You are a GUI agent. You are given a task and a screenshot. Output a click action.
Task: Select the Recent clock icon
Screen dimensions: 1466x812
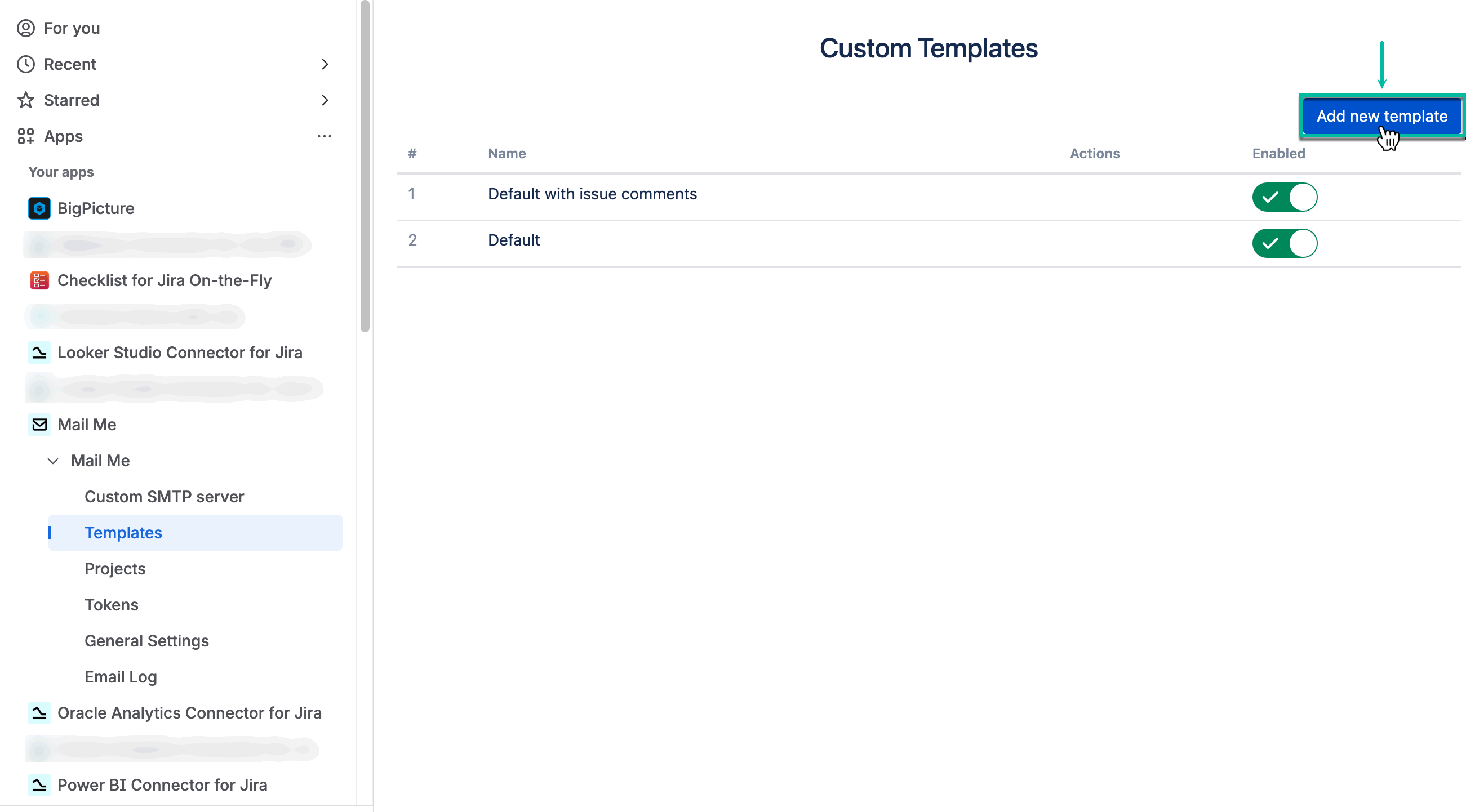click(x=25, y=64)
